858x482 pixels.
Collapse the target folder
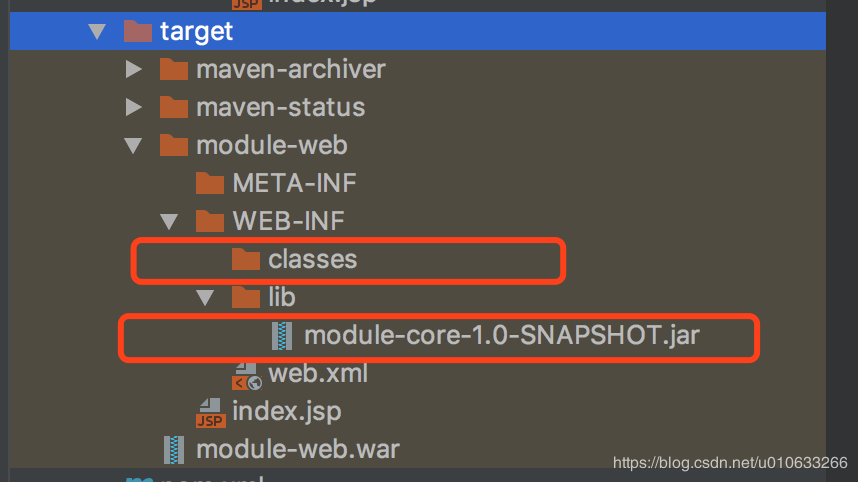pos(97,31)
